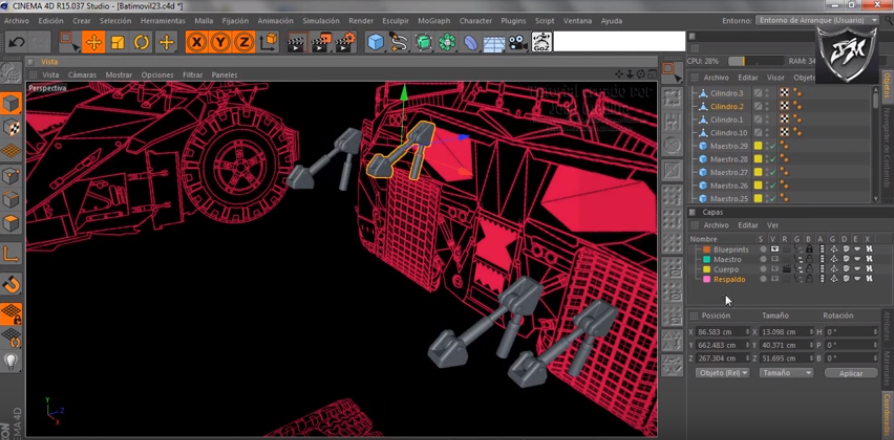
Task: Click the Maestro layer teal color swatch
Action: [707, 259]
